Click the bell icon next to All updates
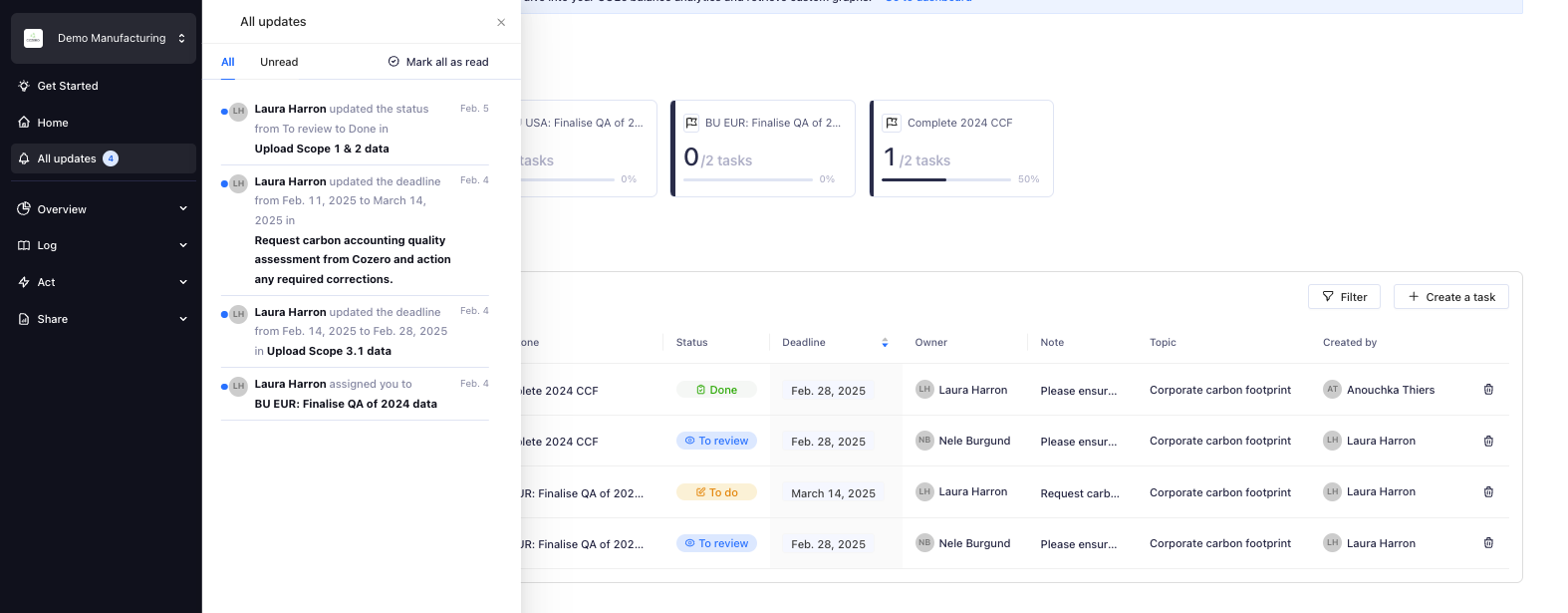1568x613 pixels. click(x=24, y=158)
